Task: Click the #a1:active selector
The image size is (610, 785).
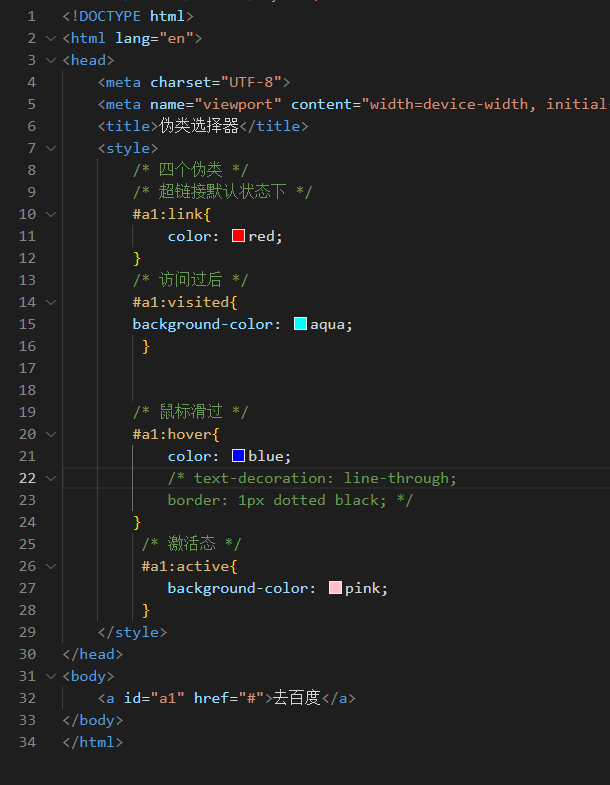Action: point(185,567)
